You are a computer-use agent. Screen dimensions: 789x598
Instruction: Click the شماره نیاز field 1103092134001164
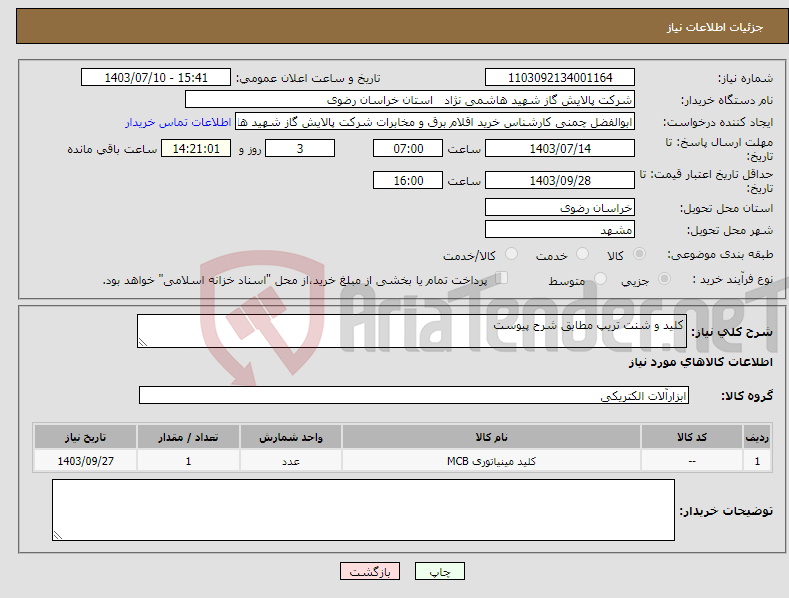pyautogui.click(x=560, y=78)
